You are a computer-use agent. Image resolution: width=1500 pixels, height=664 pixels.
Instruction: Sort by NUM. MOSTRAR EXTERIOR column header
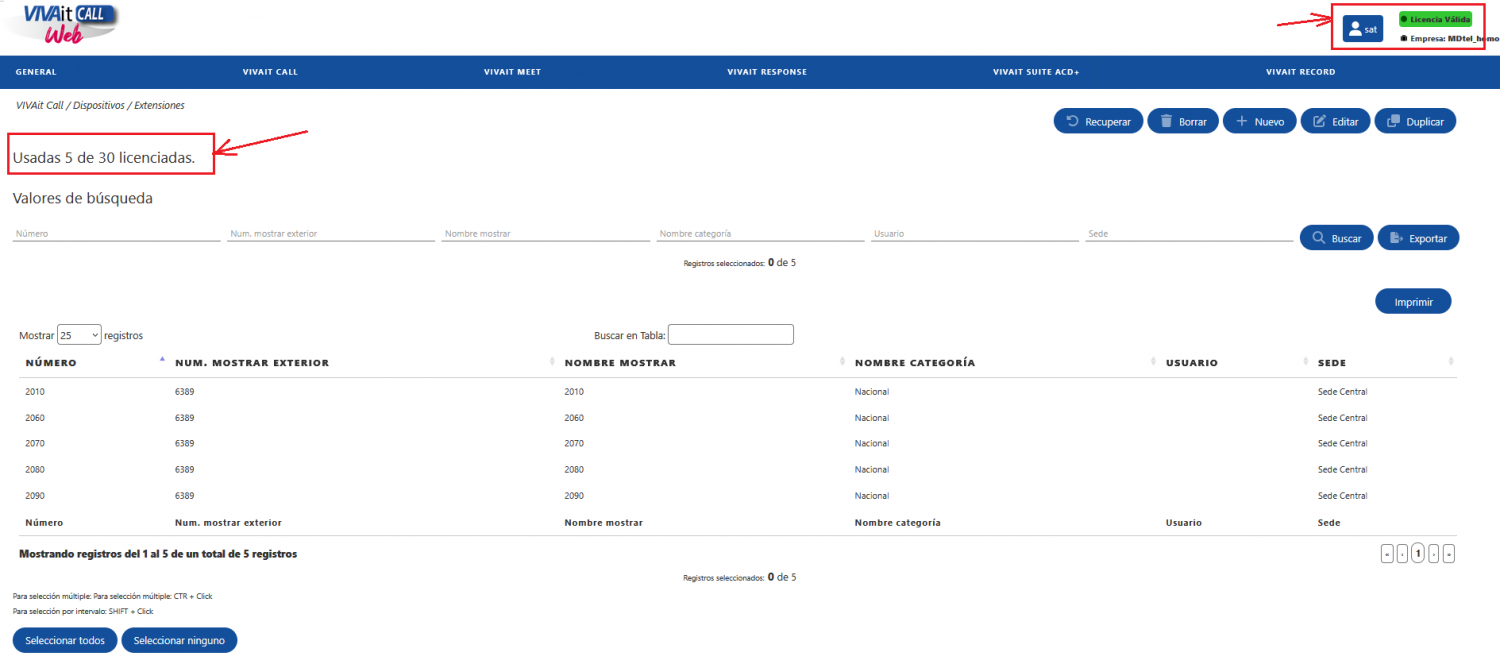364,362
